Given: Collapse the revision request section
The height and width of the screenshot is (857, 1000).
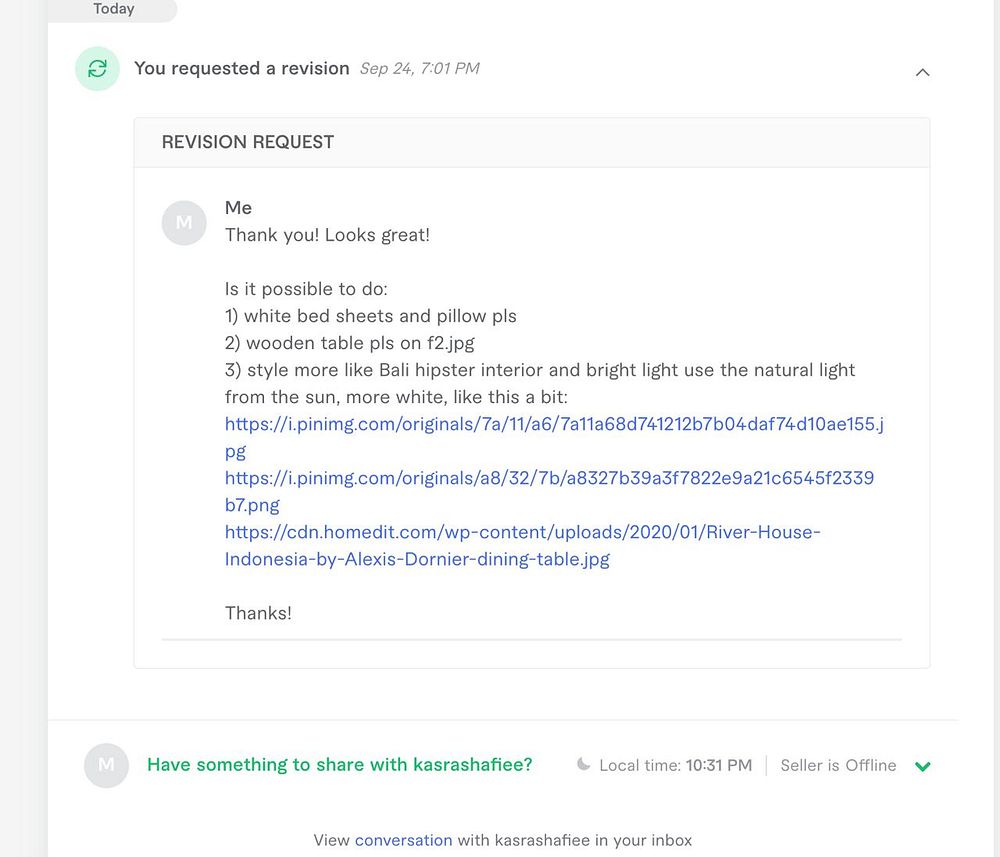Looking at the screenshot, I should point(922,72).
